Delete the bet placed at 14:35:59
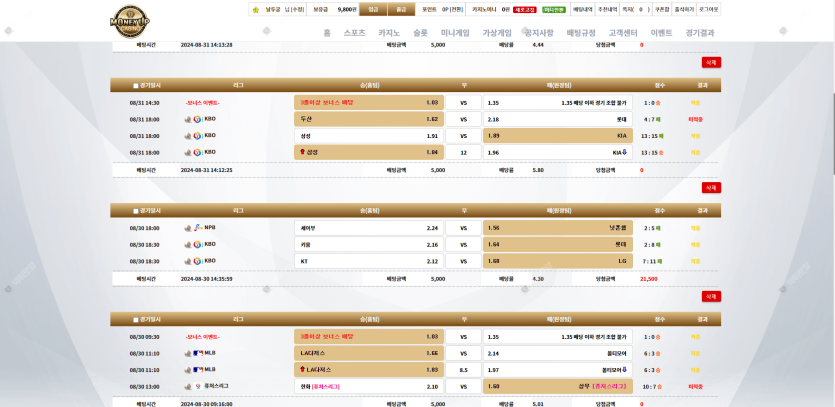The width and height of the screenshot is (835, 407). coord(711,296)
